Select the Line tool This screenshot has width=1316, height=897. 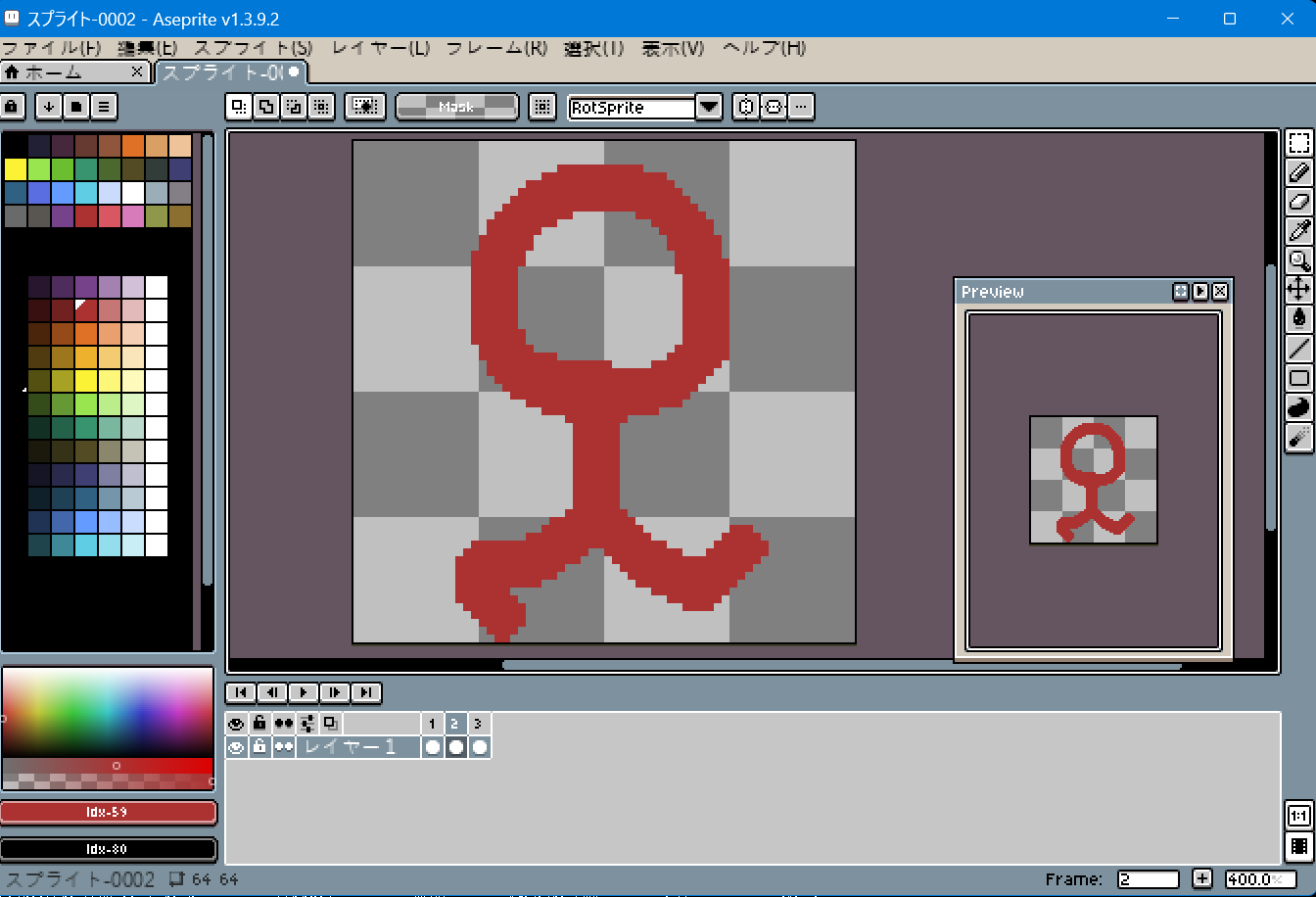click(x=1299, y=349)
